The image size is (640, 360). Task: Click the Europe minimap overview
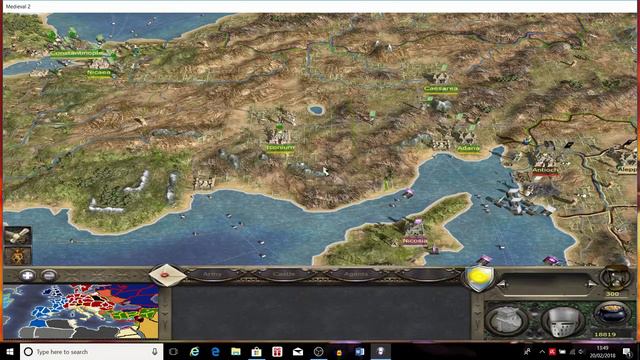(81, 311)
